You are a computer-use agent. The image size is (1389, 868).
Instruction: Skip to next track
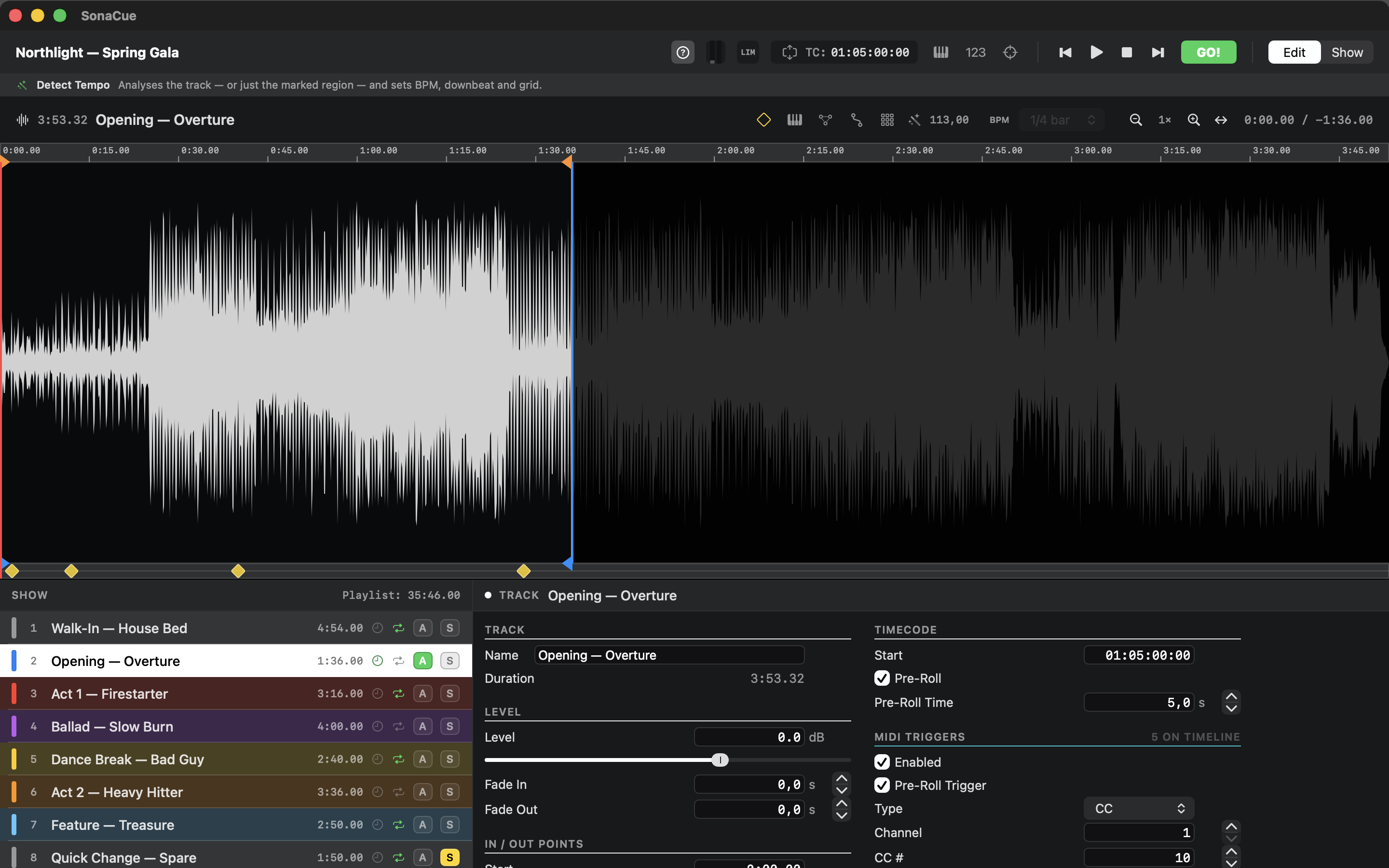click(1157, 52)
